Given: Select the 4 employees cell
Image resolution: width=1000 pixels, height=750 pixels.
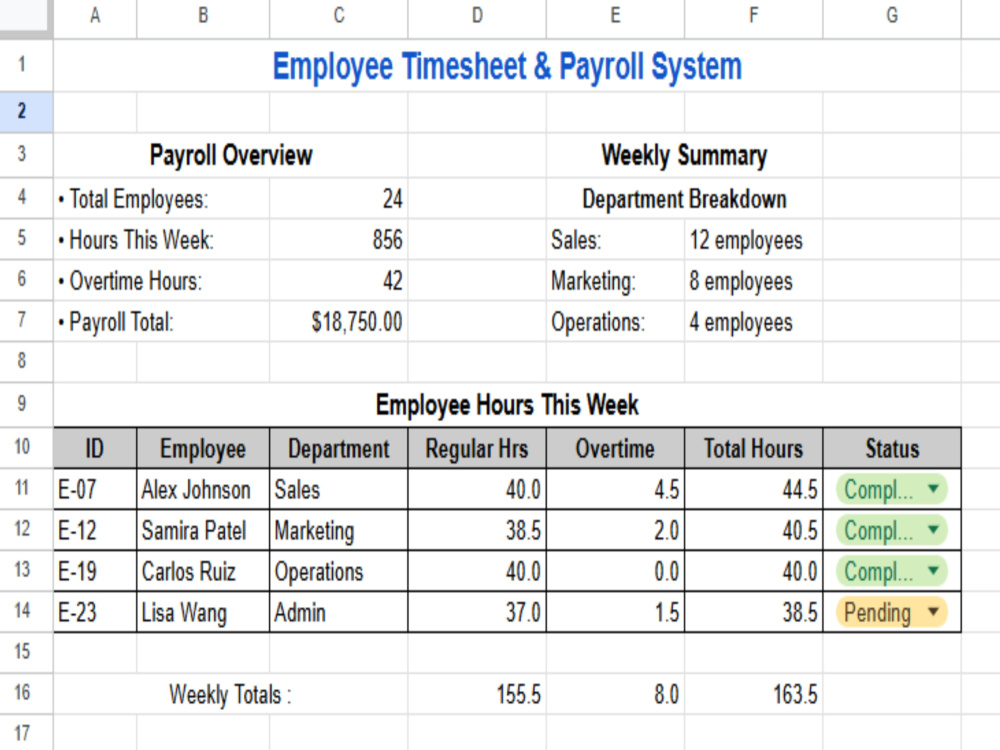Looking at the screenshot, I should (x=754, y=321).
